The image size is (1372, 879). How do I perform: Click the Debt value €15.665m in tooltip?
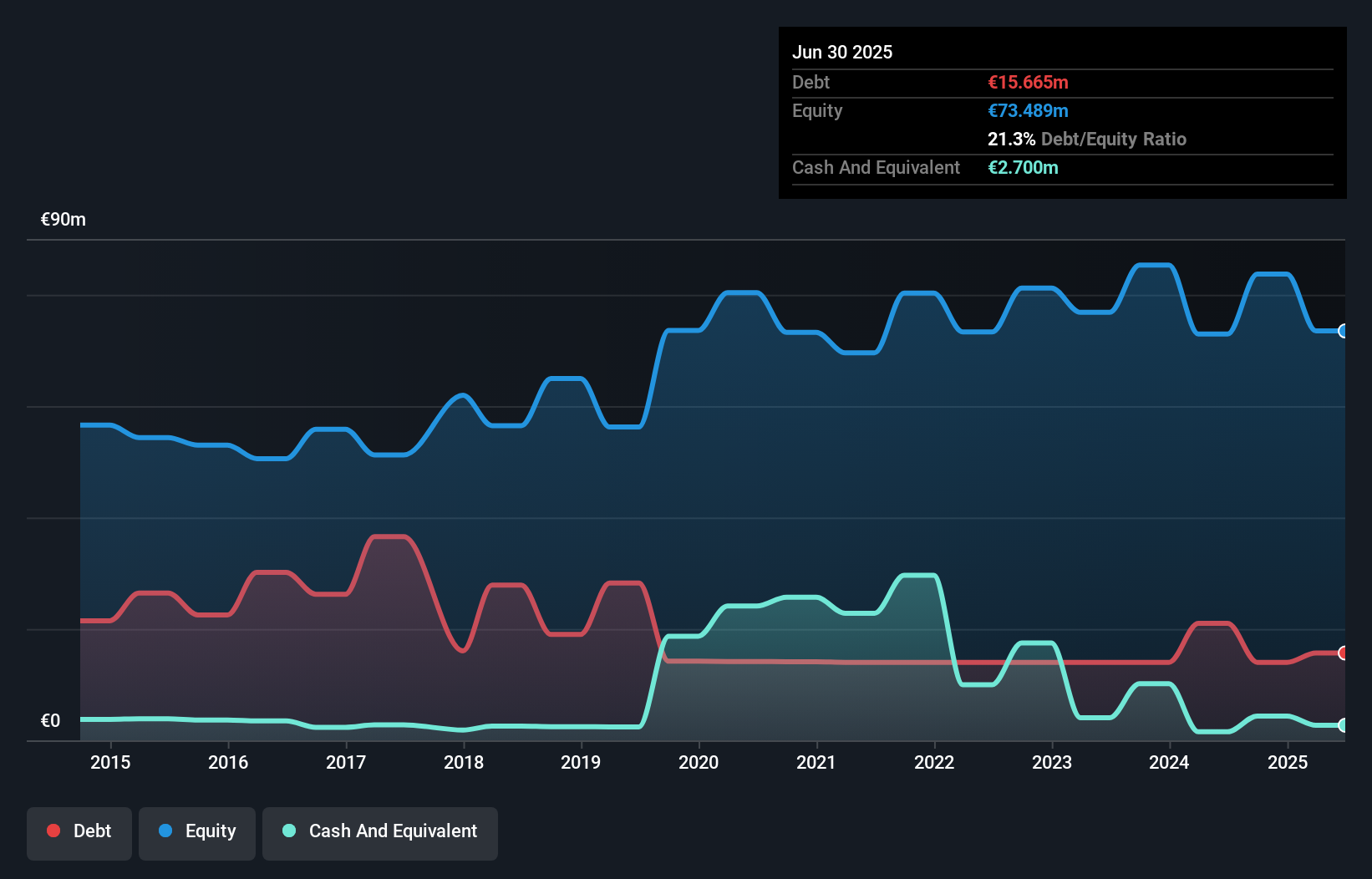[x=1028, y=82]
